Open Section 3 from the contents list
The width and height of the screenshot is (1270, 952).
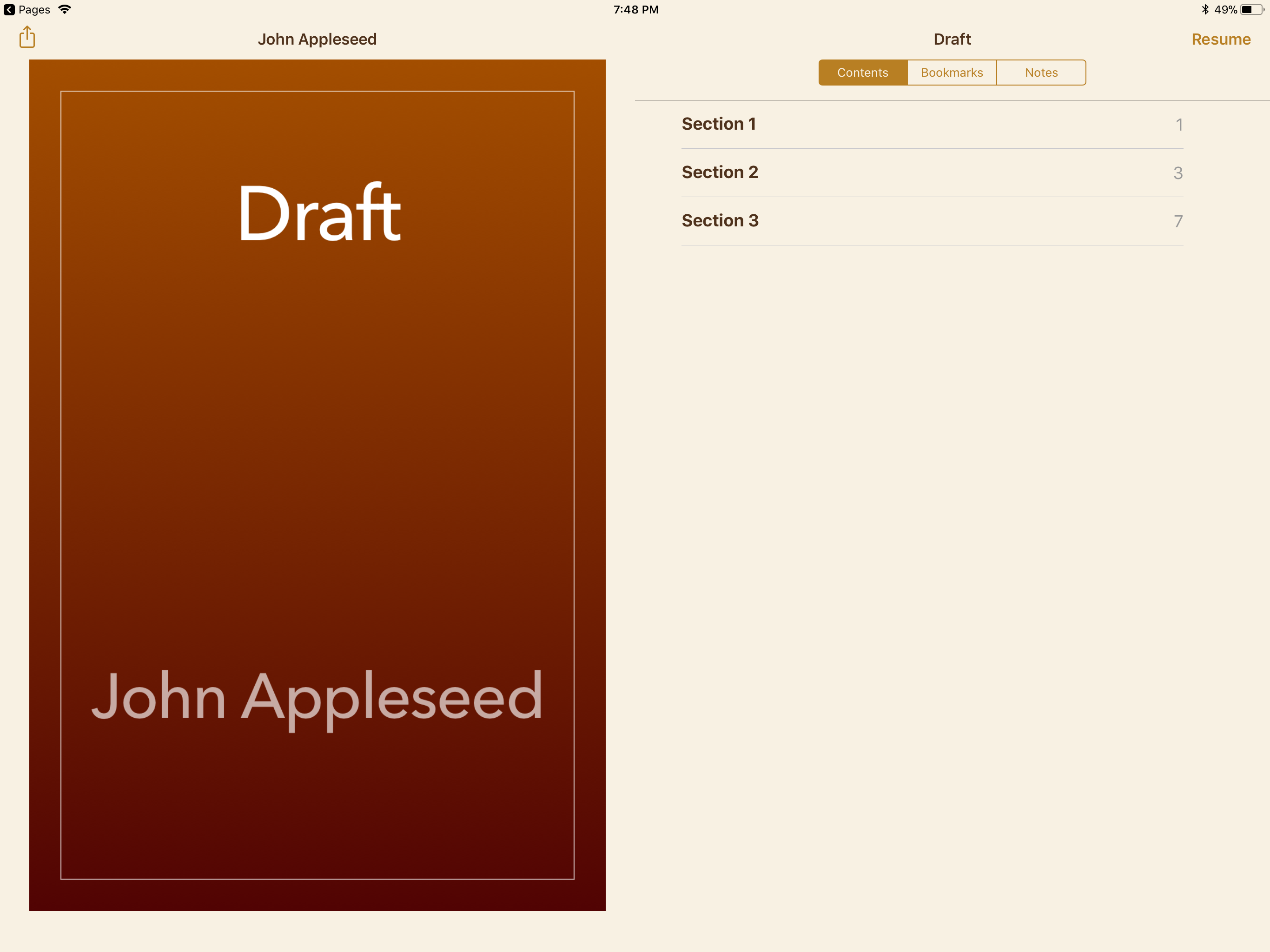[720, 220]
